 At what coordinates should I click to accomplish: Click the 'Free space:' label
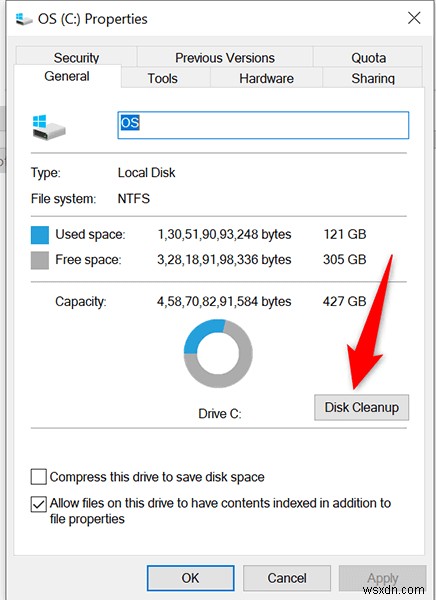tap(88, 259)
